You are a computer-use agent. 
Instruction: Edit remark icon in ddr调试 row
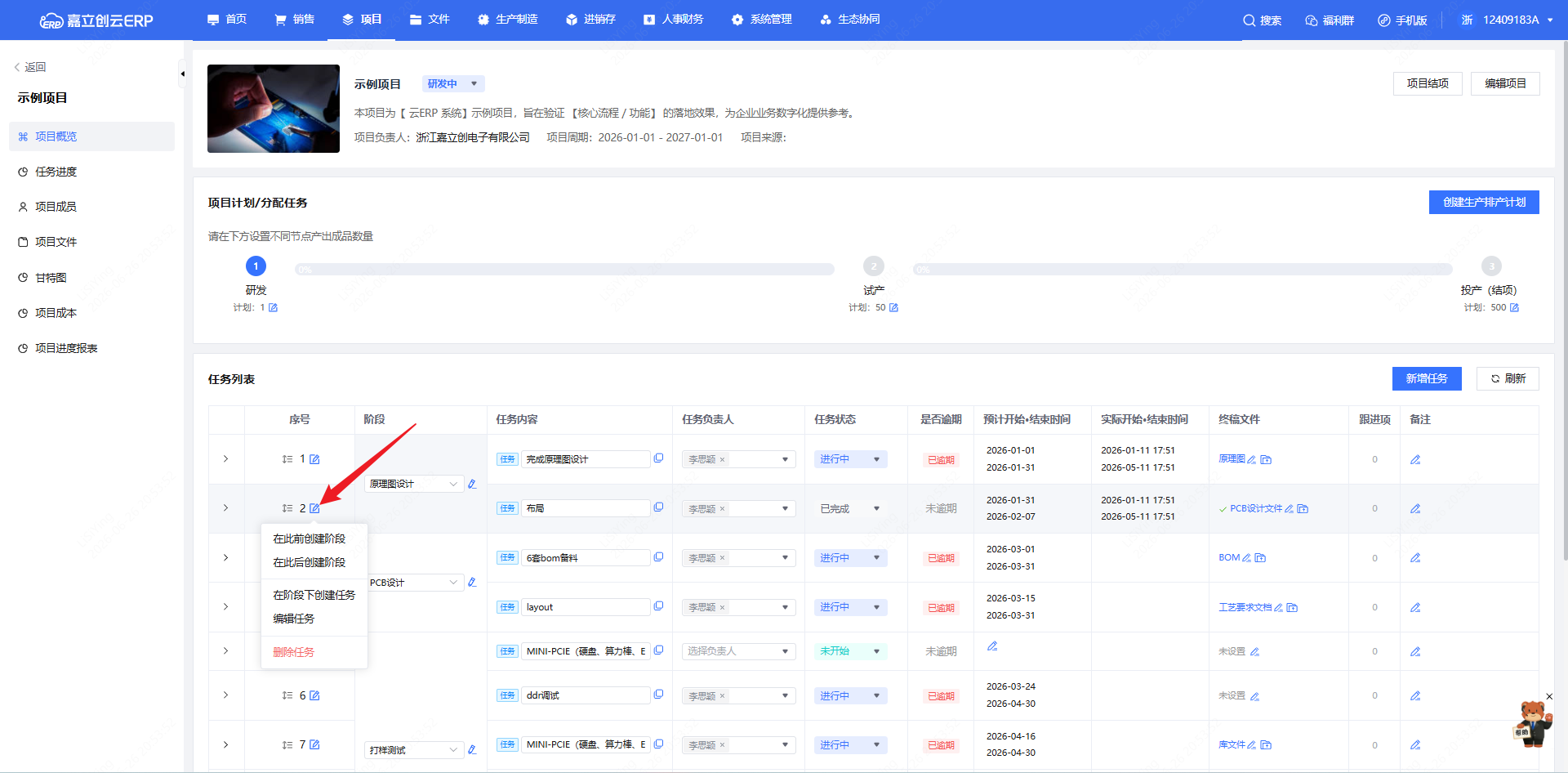pyautogui.click(x=1415, y=695)
